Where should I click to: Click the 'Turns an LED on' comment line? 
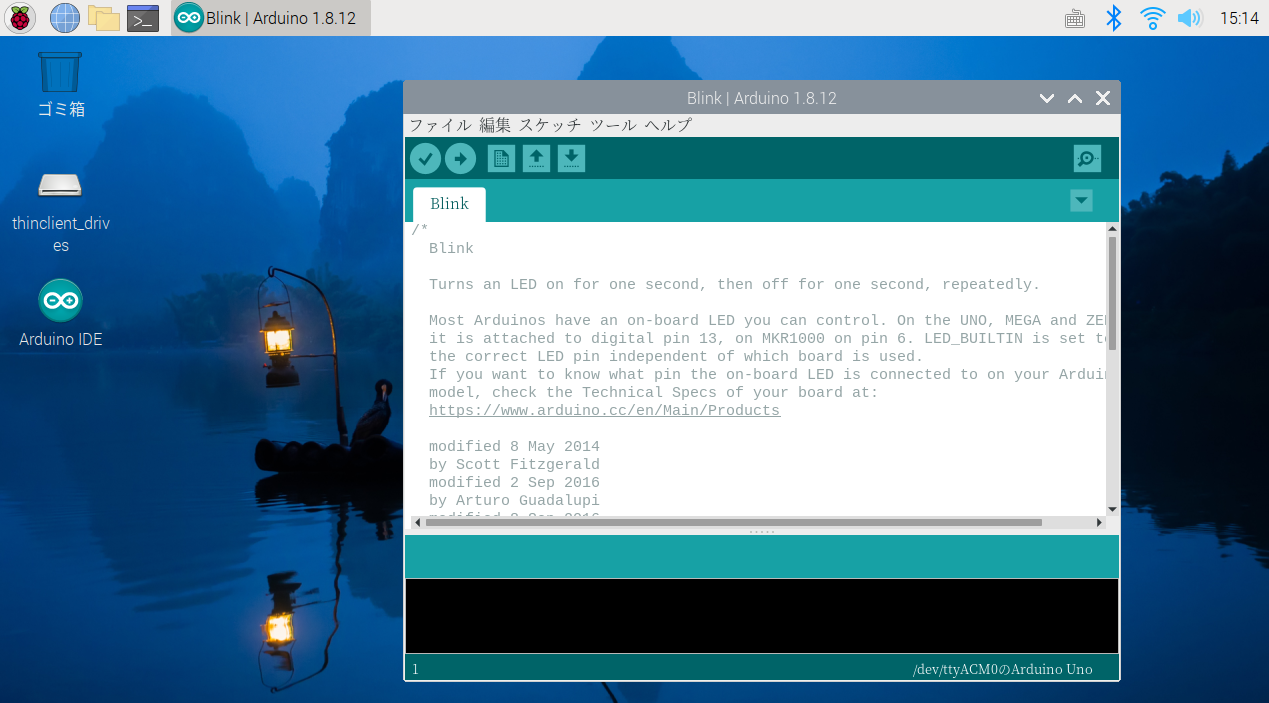pyautogui.click(x=734, y=285)
